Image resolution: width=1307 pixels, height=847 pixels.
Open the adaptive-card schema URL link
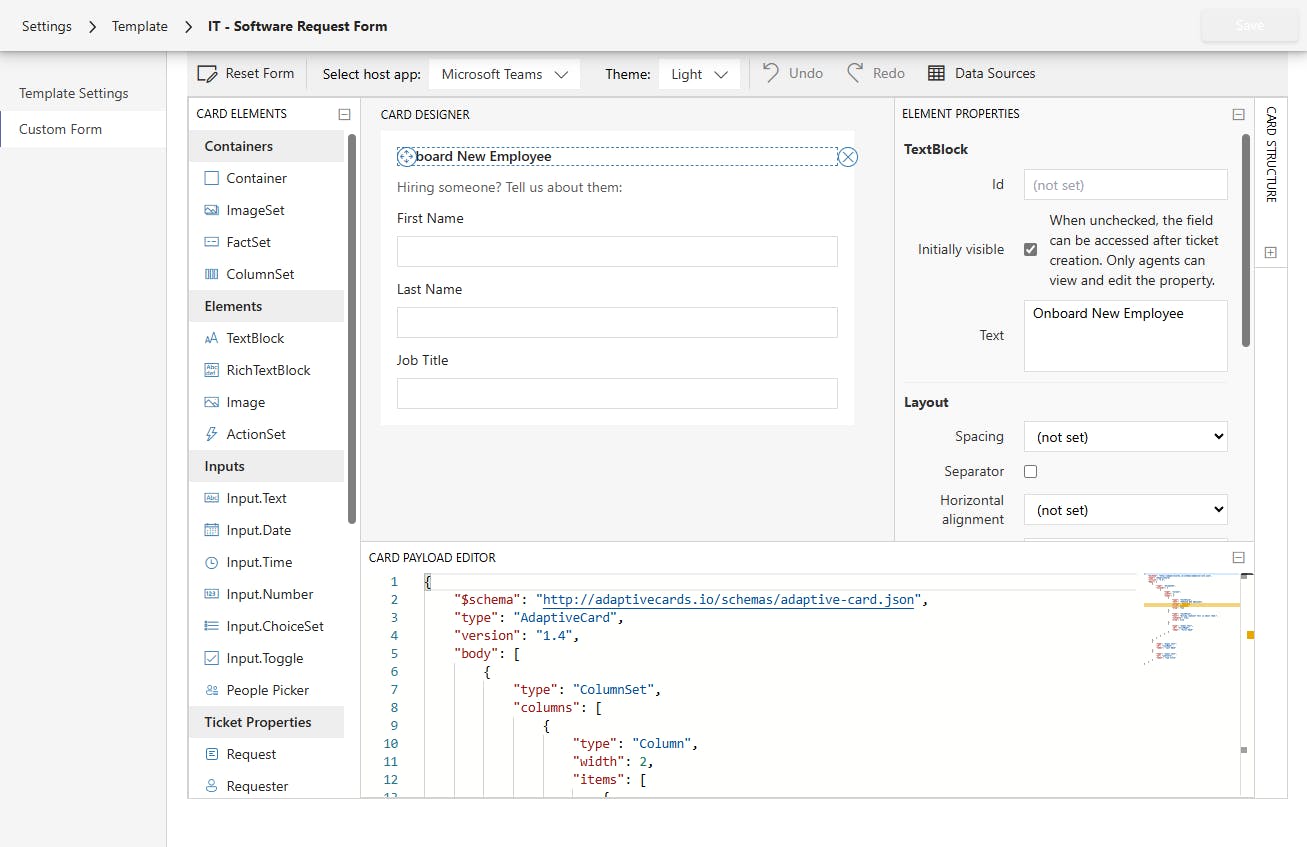pos(728,600)
